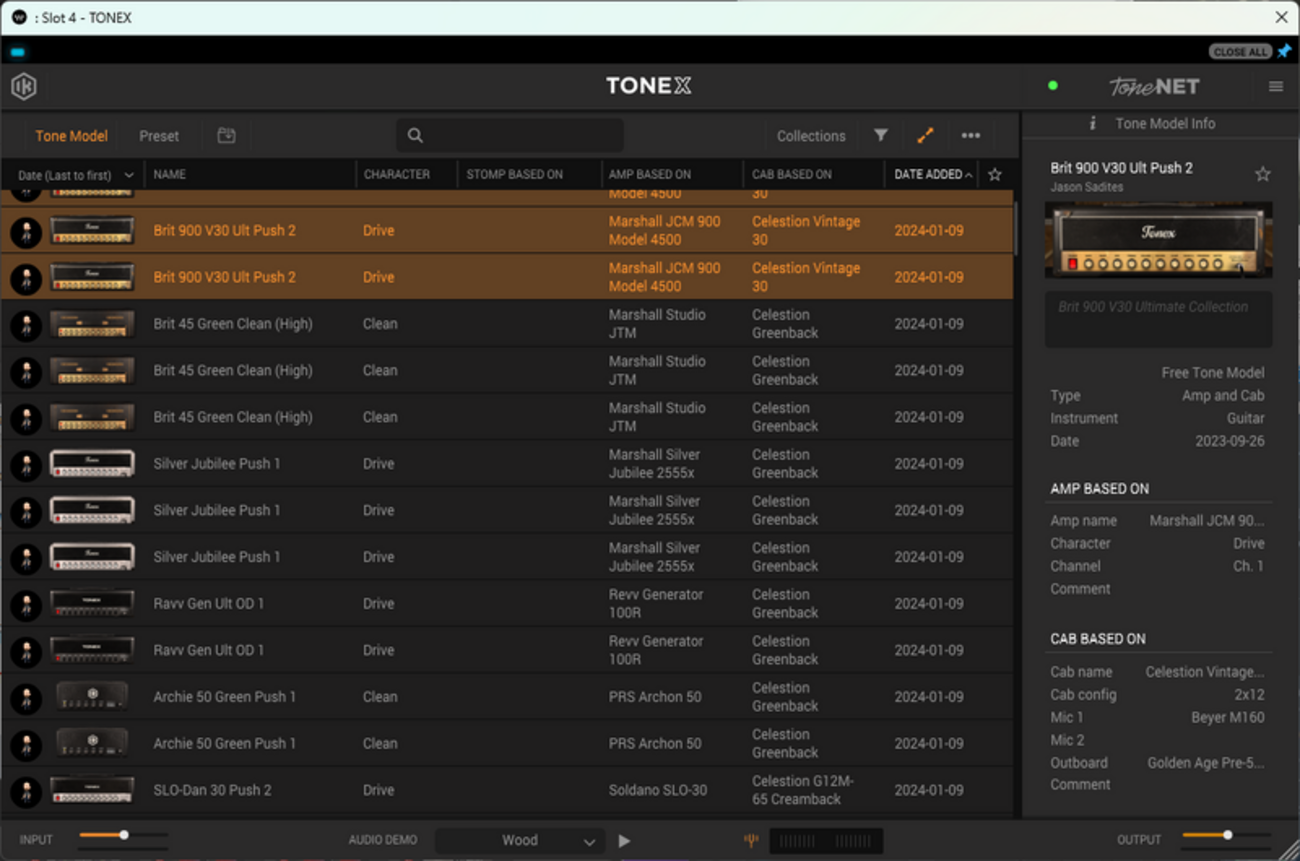Viewport: 1300px width, 861px height.
Task: Switch to the Tone Model tab
Action: coord(71,136)
